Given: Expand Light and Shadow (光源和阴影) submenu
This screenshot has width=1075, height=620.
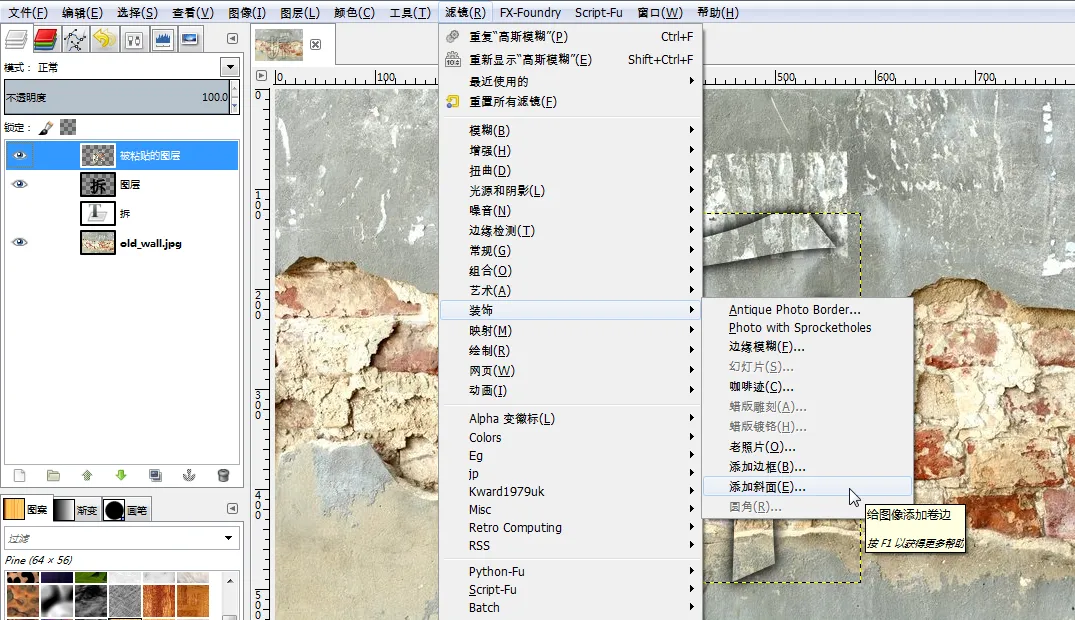Looking at the screenshot, I should coord(570,190).
